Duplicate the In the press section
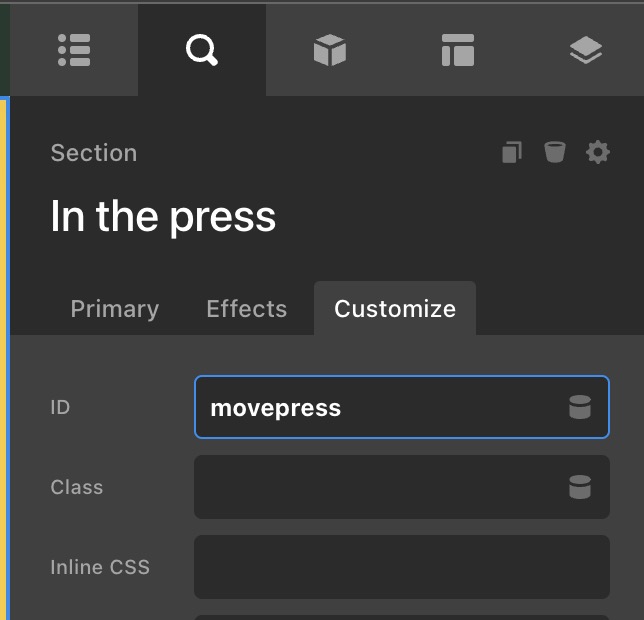Viewport: 644px width, 620px height. [x=512, y=152]
